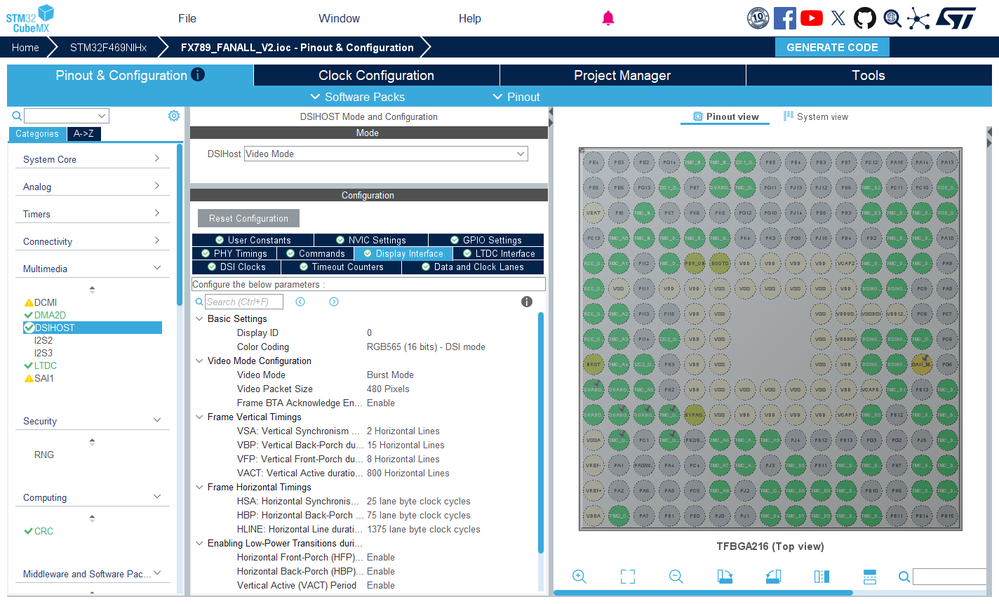Open the notification bell
This screenshot has height=604, width=999.
click(608, 18)
